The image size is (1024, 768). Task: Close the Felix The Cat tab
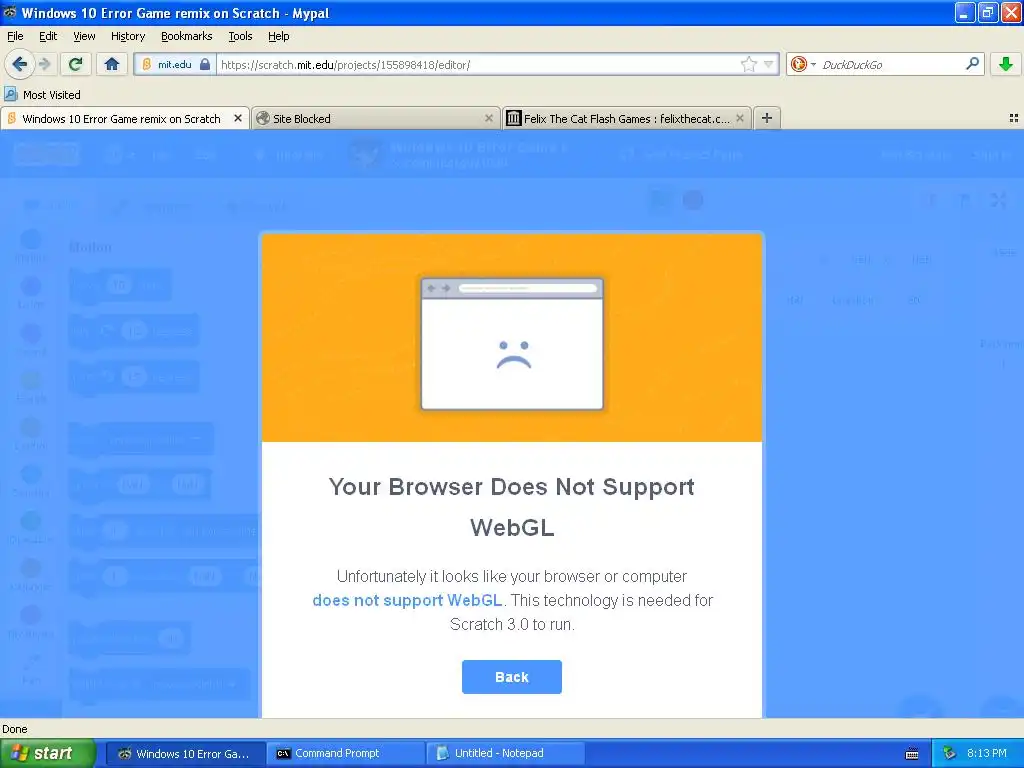[739, 118]
